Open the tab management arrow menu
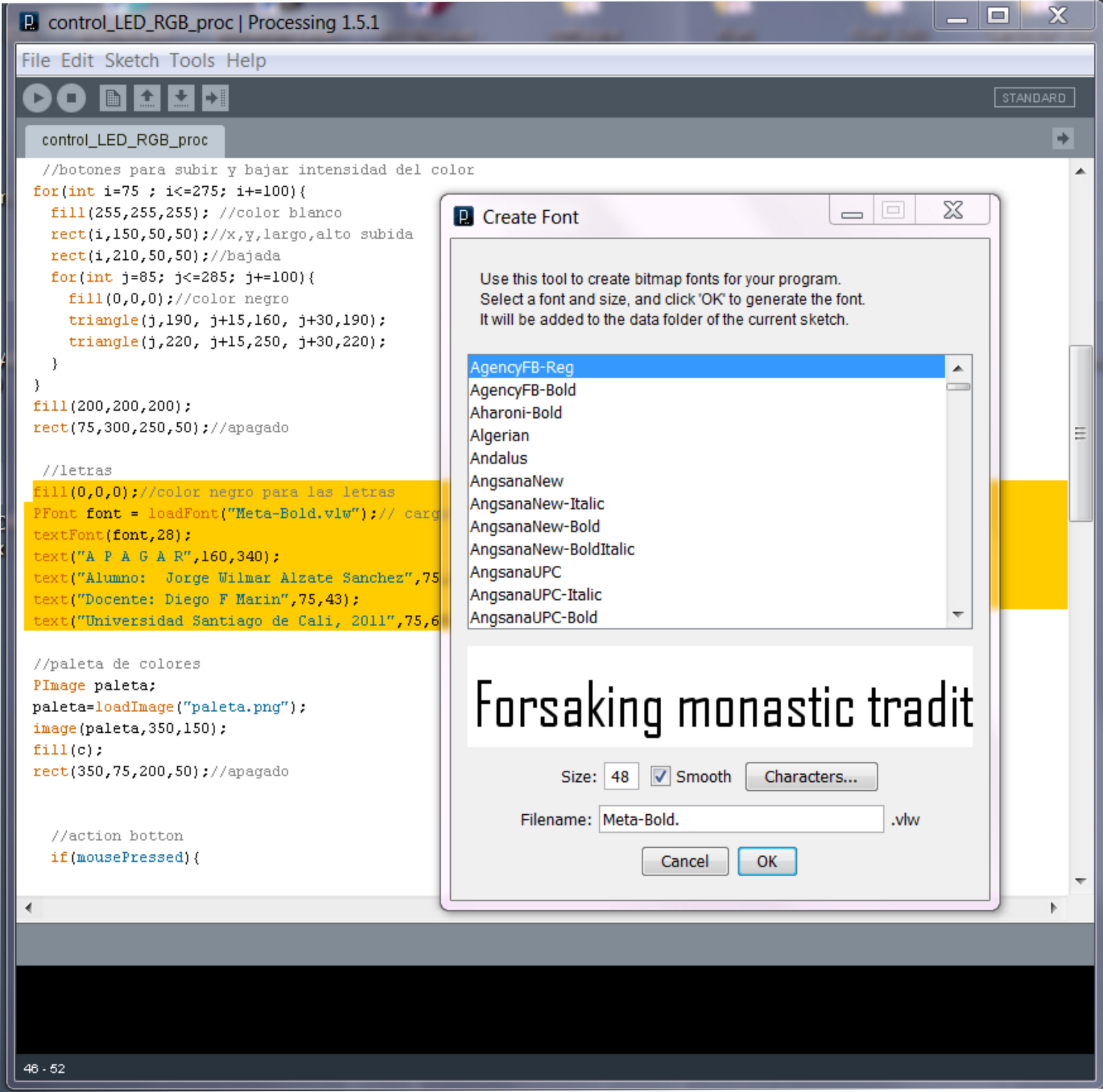The image size is (1103, 1092). 1063,139
